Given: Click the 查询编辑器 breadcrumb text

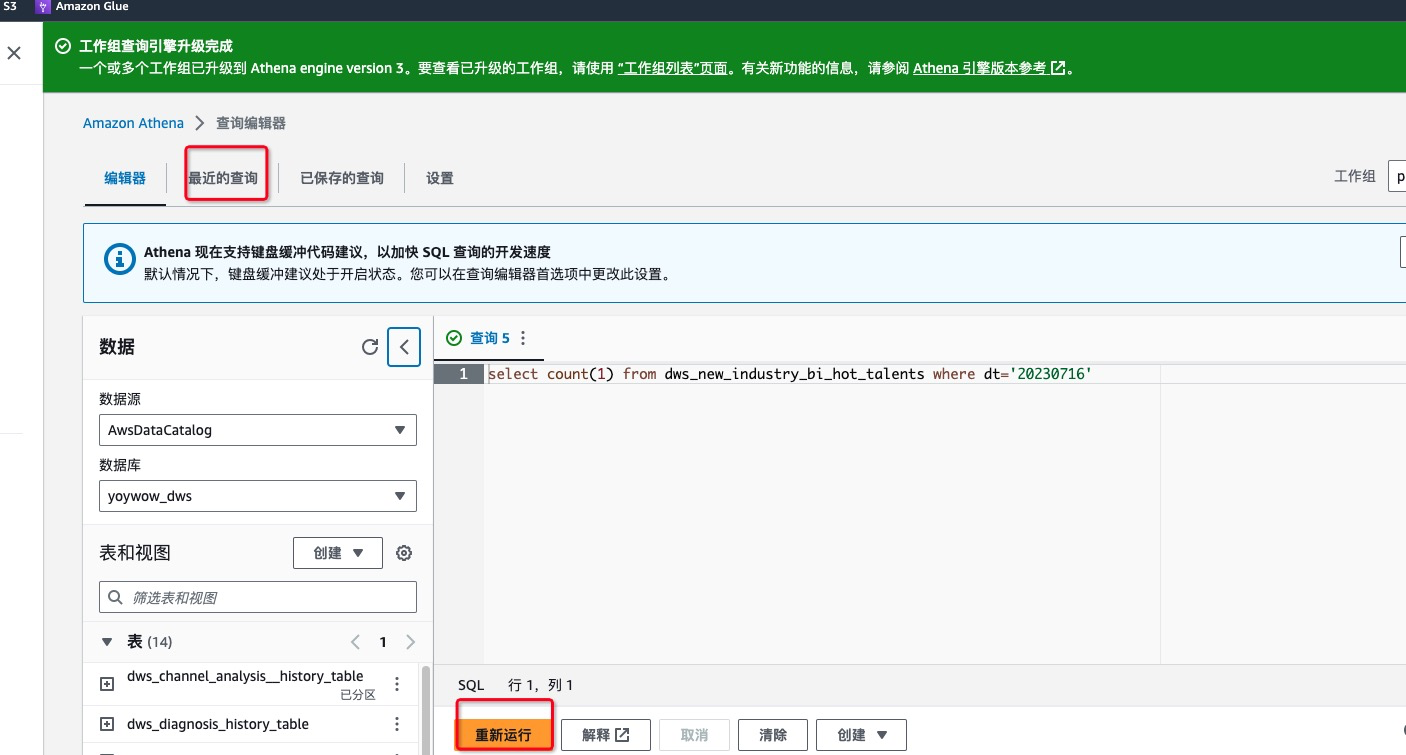Looking at the screenshot, I should coord(251,123).
